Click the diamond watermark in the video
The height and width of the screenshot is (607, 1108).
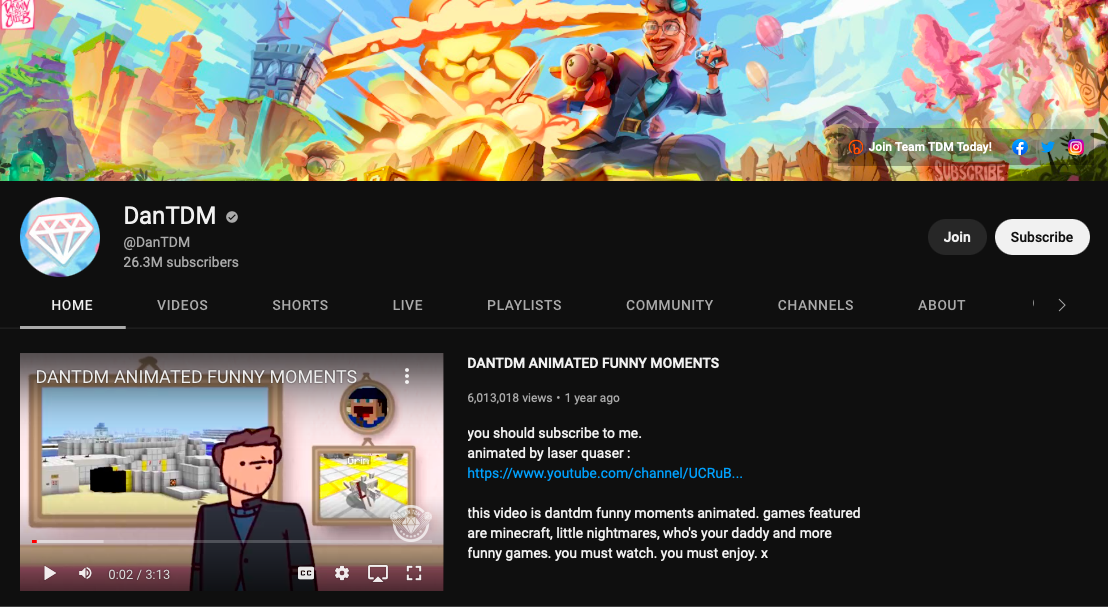tap(411, 523)
